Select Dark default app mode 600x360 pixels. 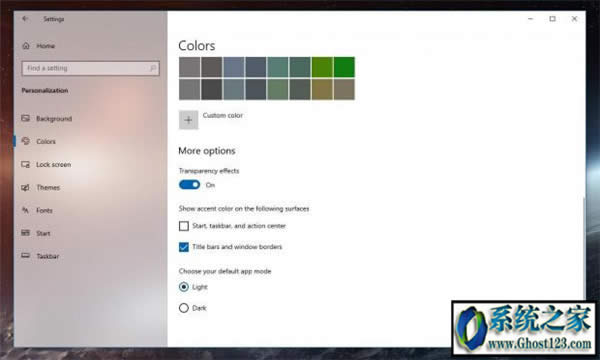pyautogui.click(x=184, y=308)
